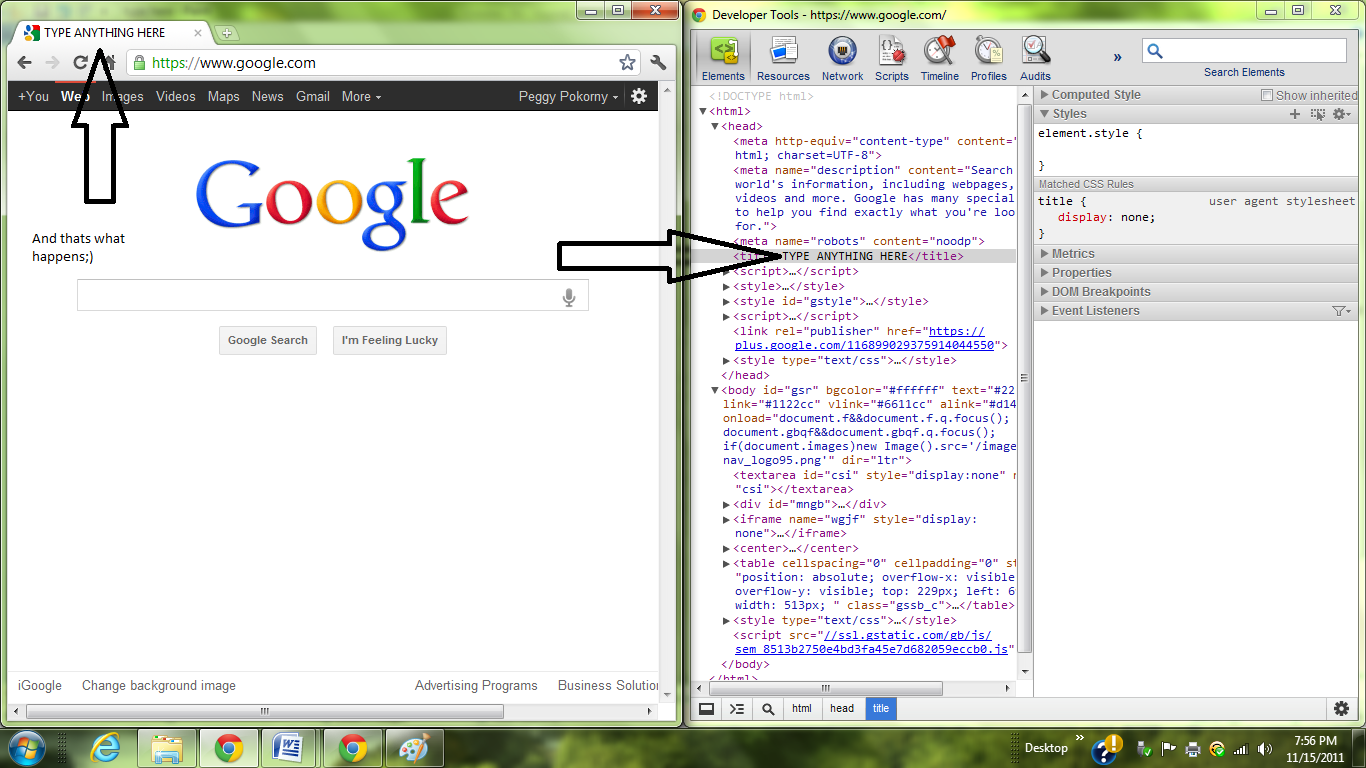Select the head breadcrumb
Image resolution: width=1366 pixels, height=768 pixels.
(842, 709)
